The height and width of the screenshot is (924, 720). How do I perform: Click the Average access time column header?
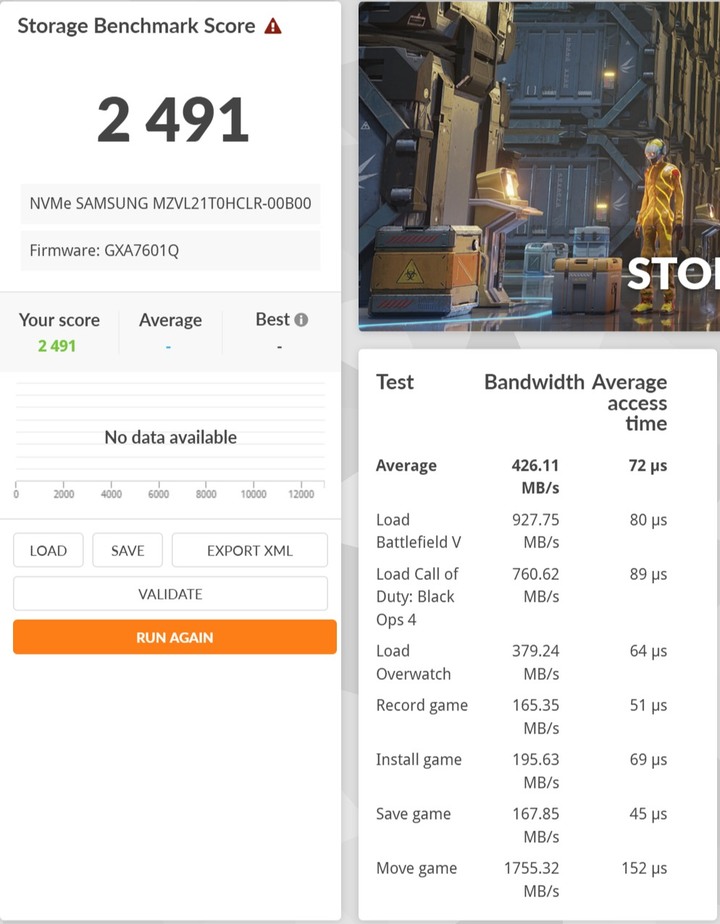pos(630,403)
